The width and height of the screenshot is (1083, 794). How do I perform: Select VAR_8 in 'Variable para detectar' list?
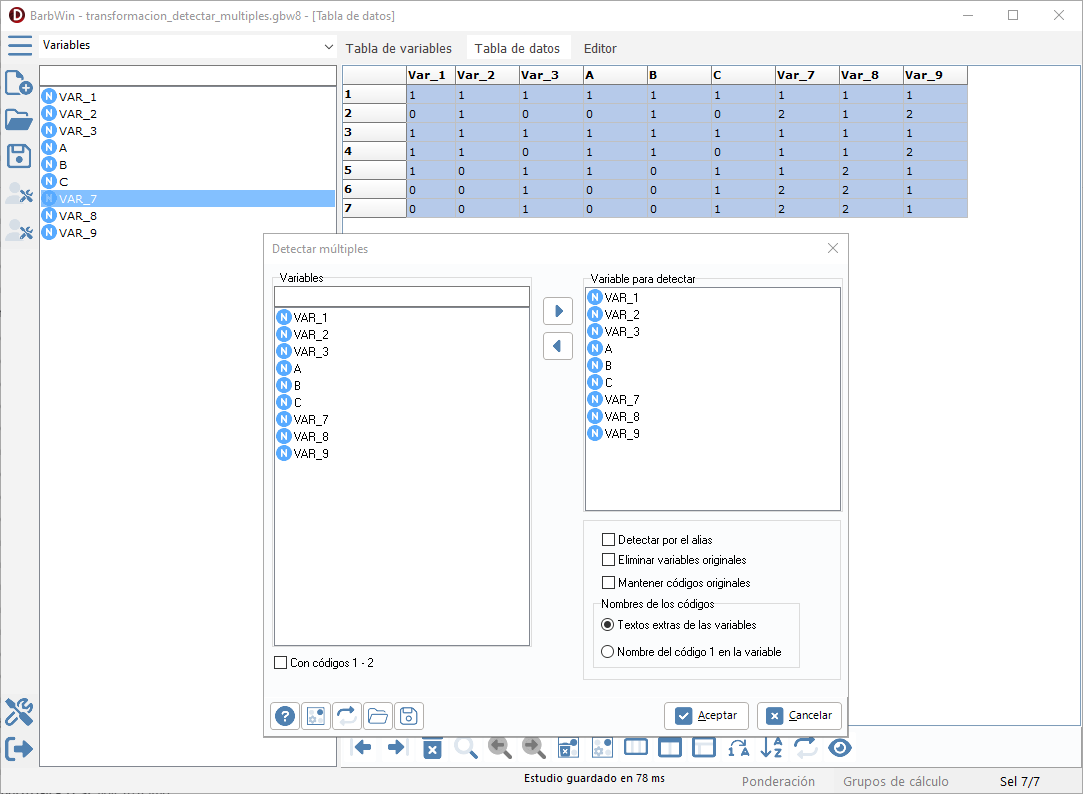point(621,417)
